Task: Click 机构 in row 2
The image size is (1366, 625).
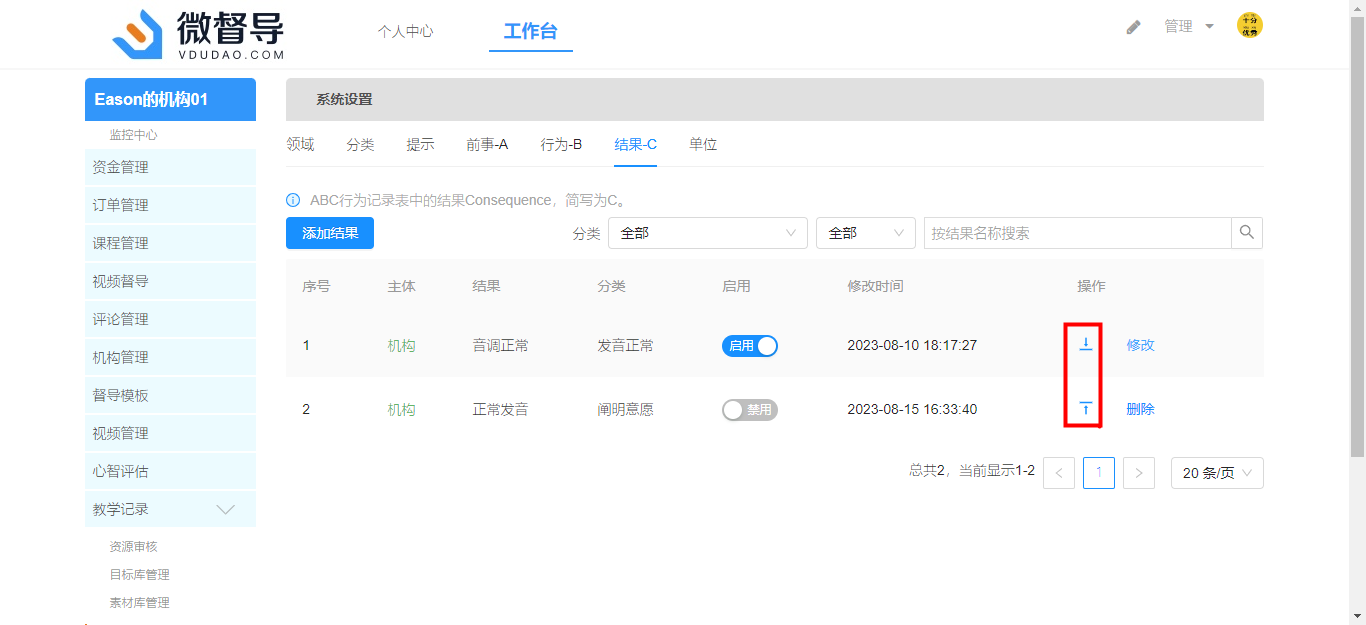Action: 402,410
